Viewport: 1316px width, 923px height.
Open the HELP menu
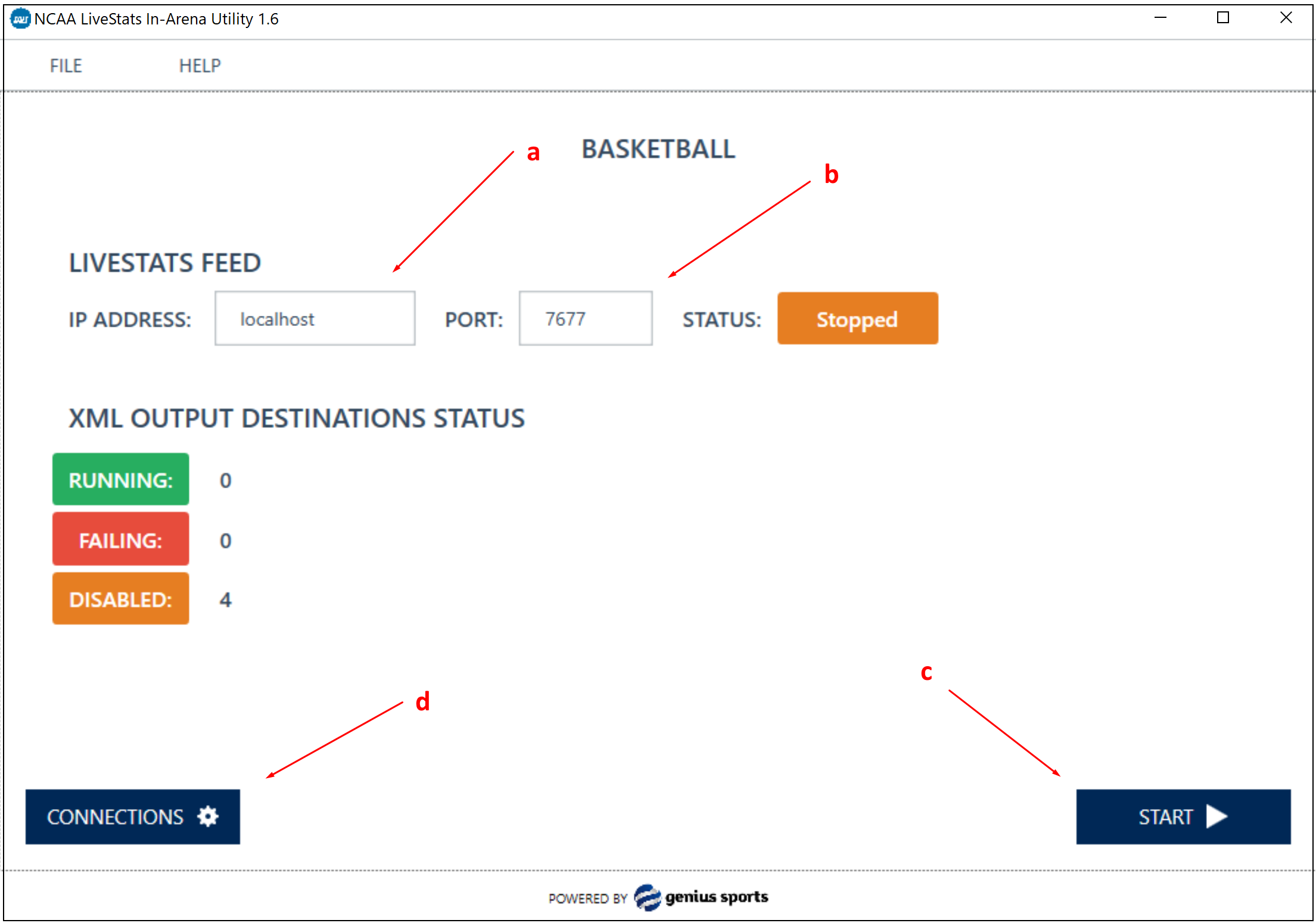tap(200, 66)
